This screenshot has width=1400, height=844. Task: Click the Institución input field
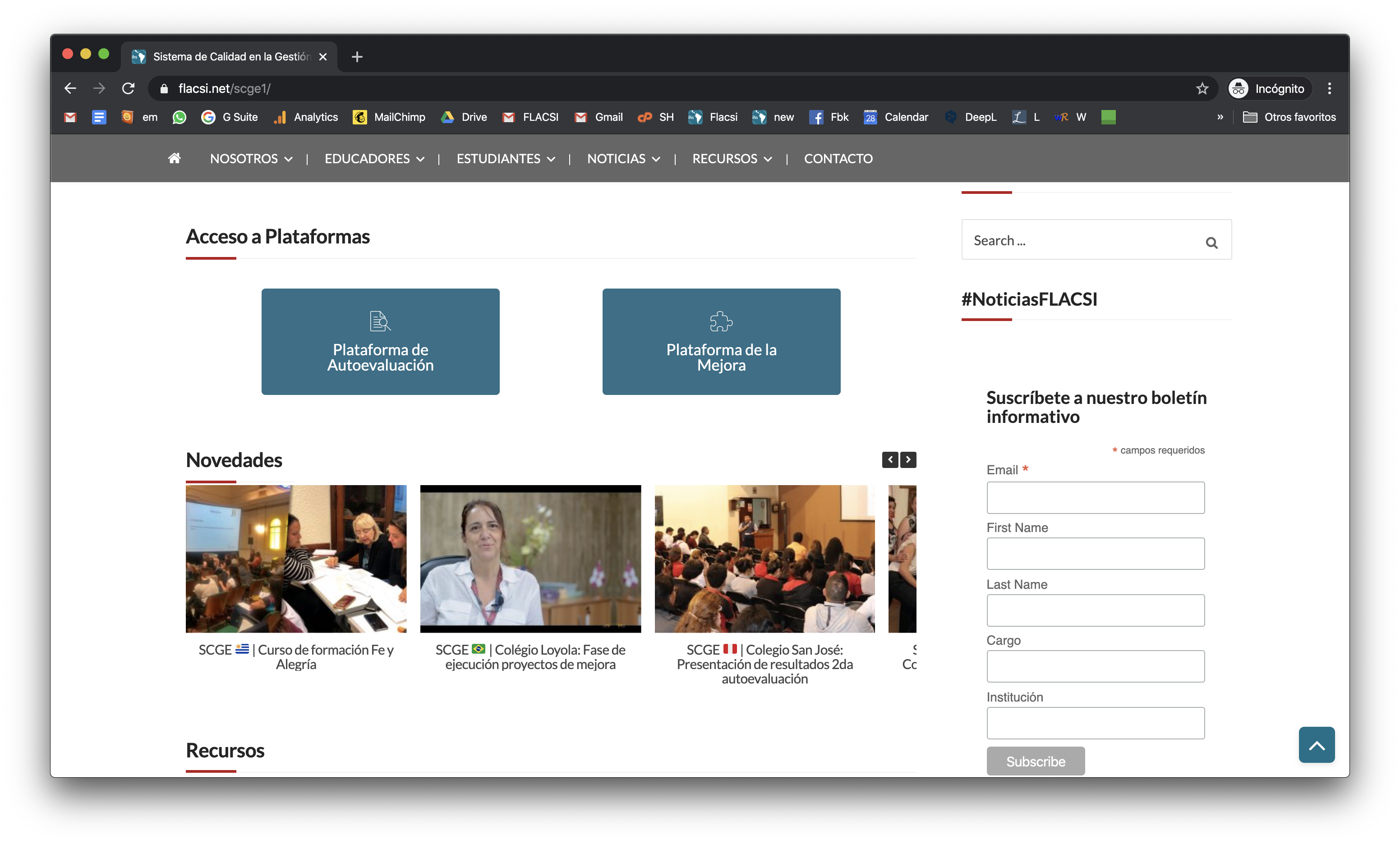coord(1096,723)
